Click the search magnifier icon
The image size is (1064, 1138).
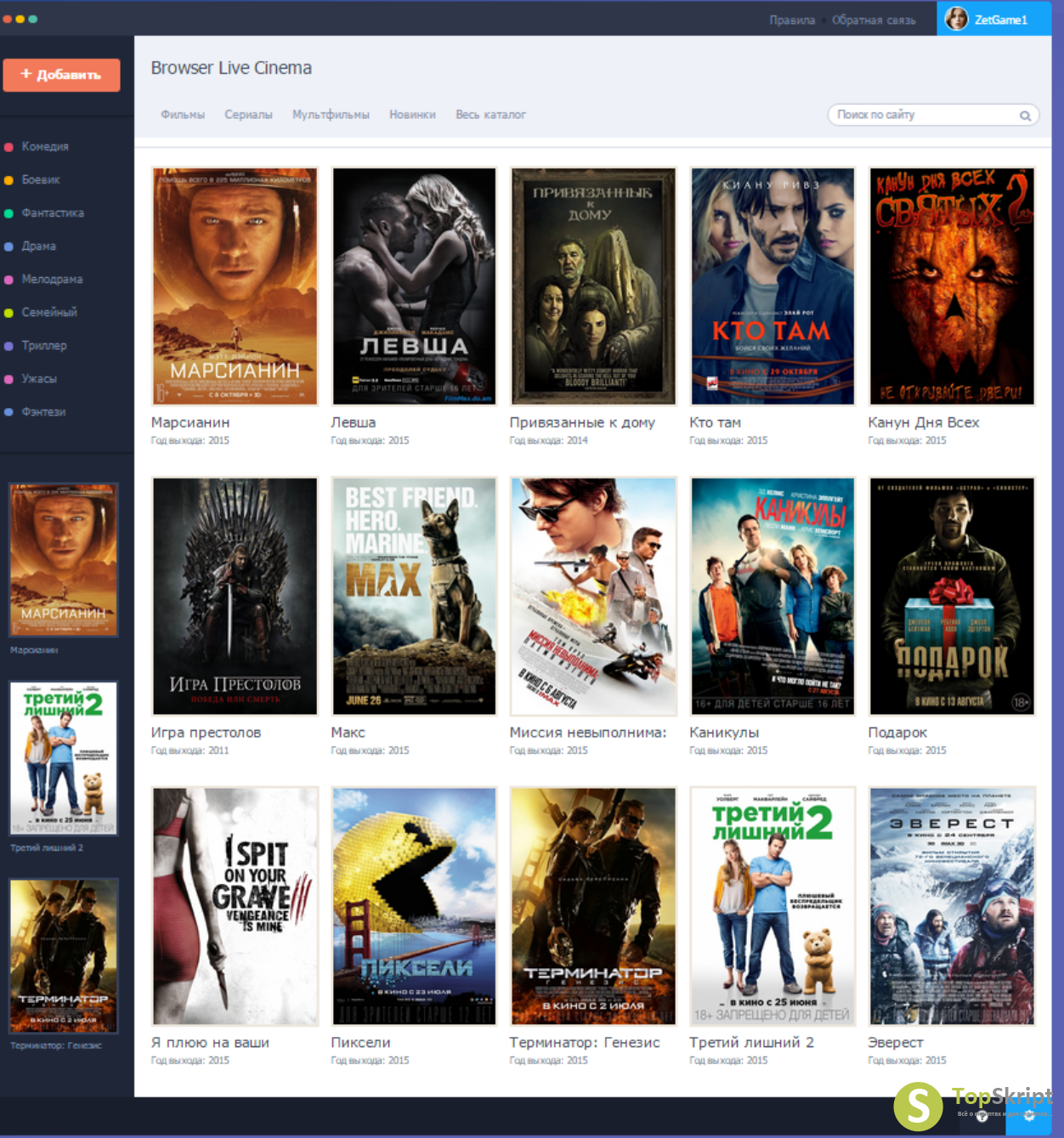click(1025, 116)
